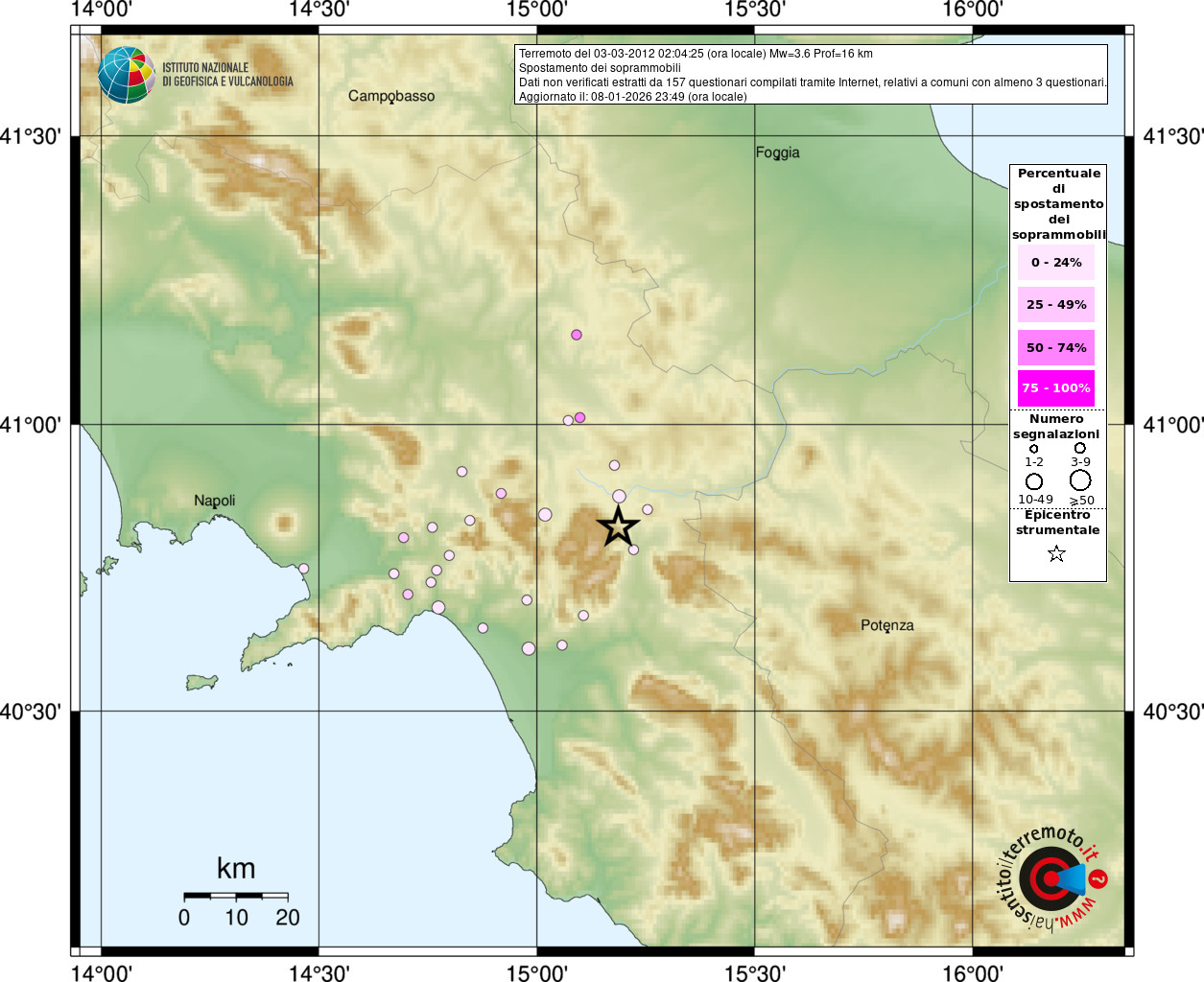Click the INGV globe logo

(126, 75)
